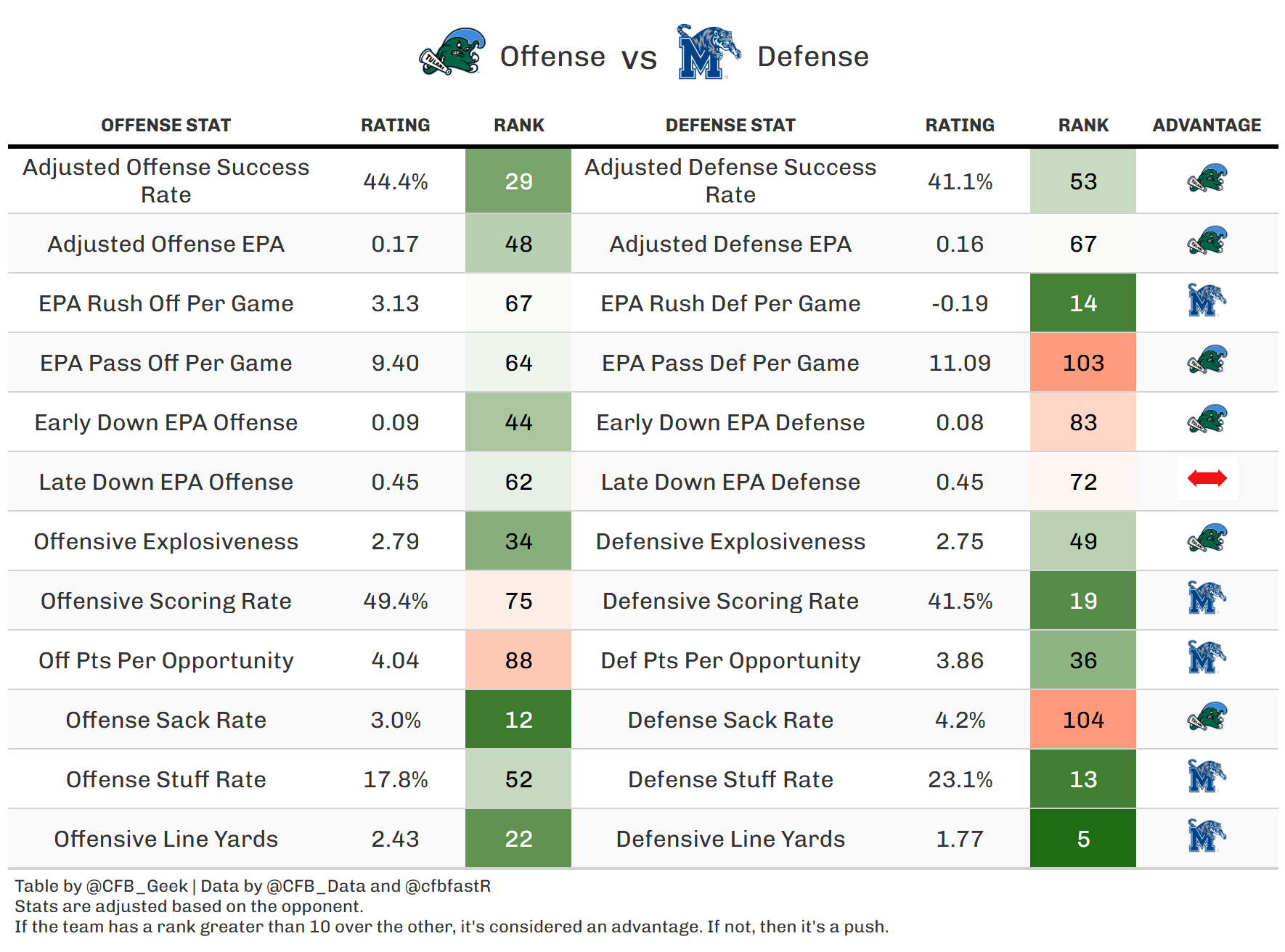Click the dark green rank 5 cell
1285x952 pixels.
pos(1082,839)
